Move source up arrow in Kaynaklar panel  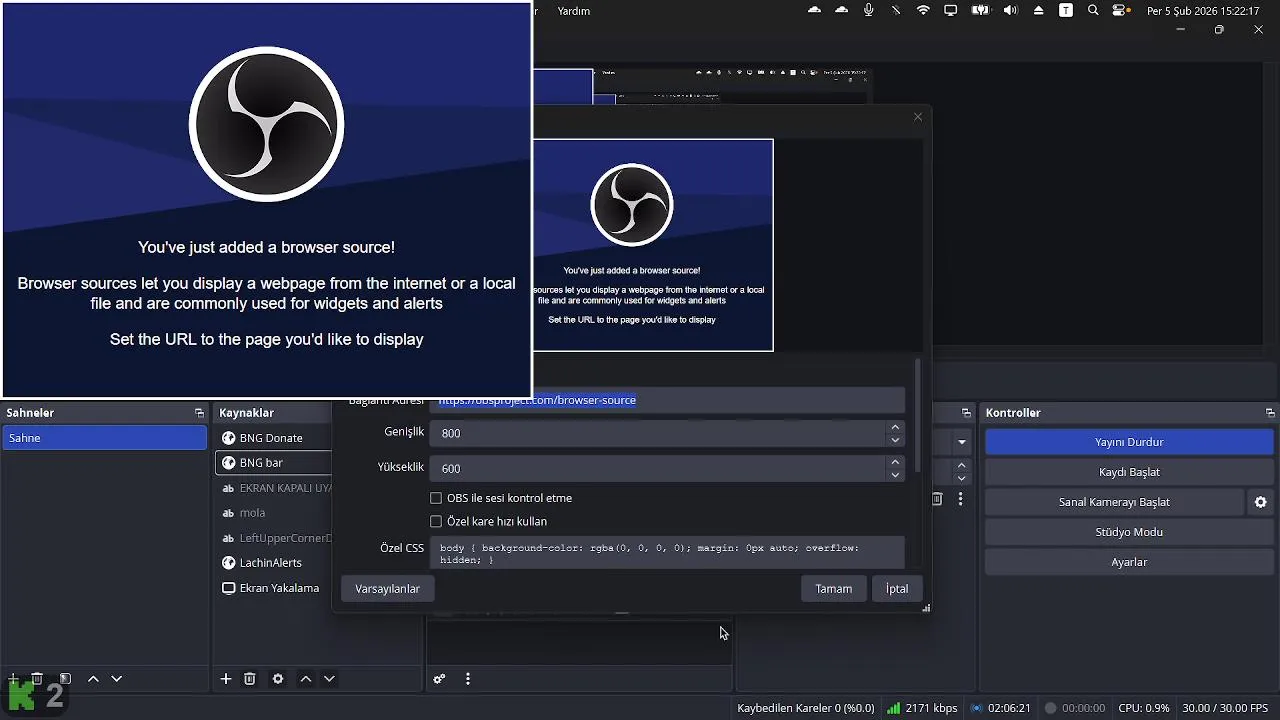click(306, 679)
